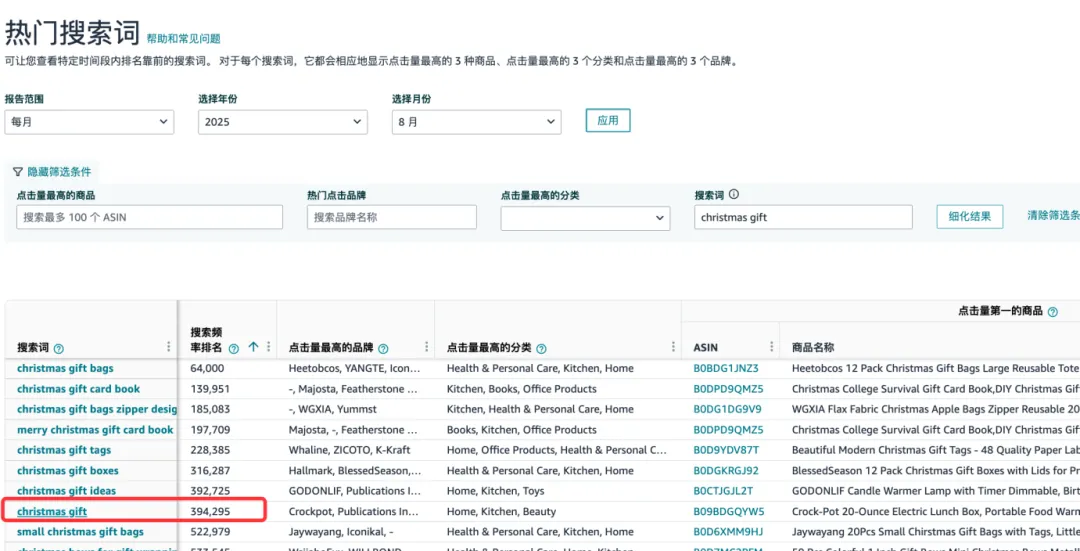This screenshot has width=1080, height=551.
Task: Click help icon beside 点击量最高的品牌 header
Action: point(383,349)
